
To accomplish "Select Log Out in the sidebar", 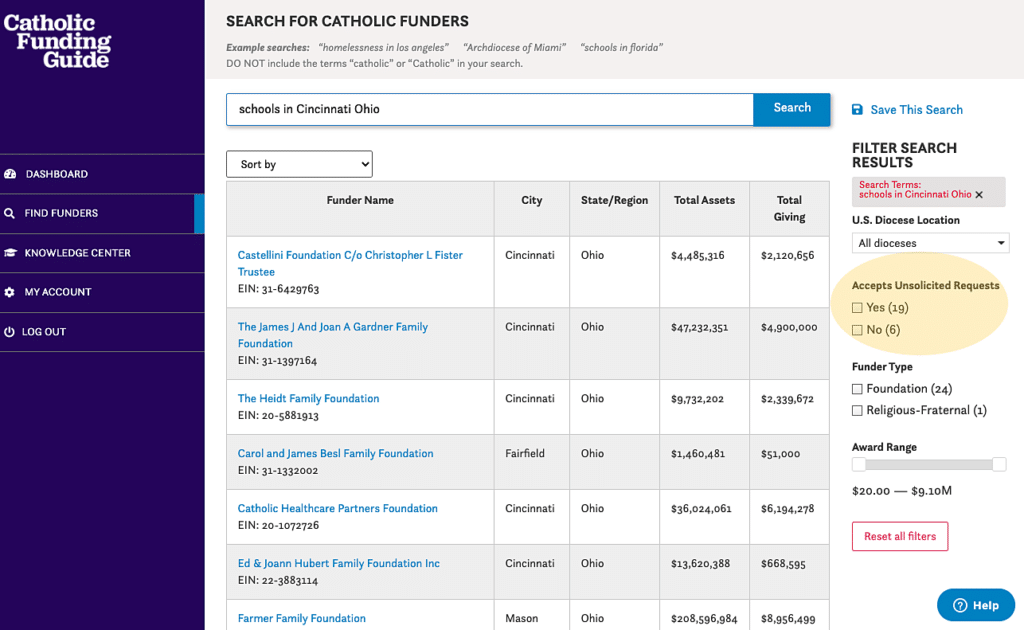I will [x=102, y=332].
